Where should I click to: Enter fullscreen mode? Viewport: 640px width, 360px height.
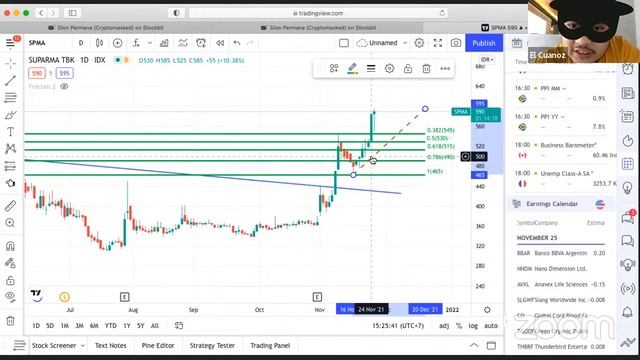click(x=438, y=43)
